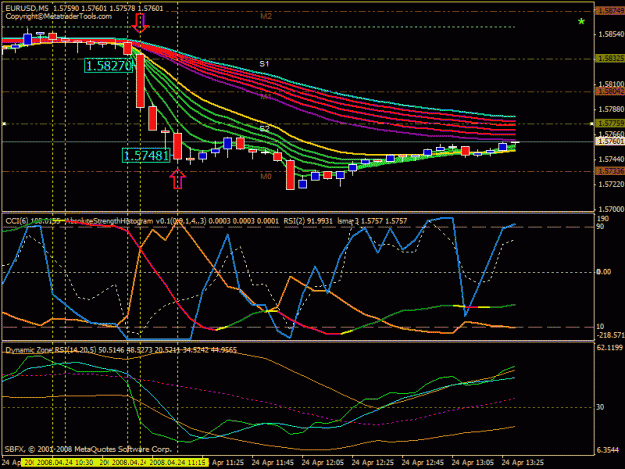Click the green asterisk marker top right
This screenshot has width=625, height=469.
tap(581, 22)
